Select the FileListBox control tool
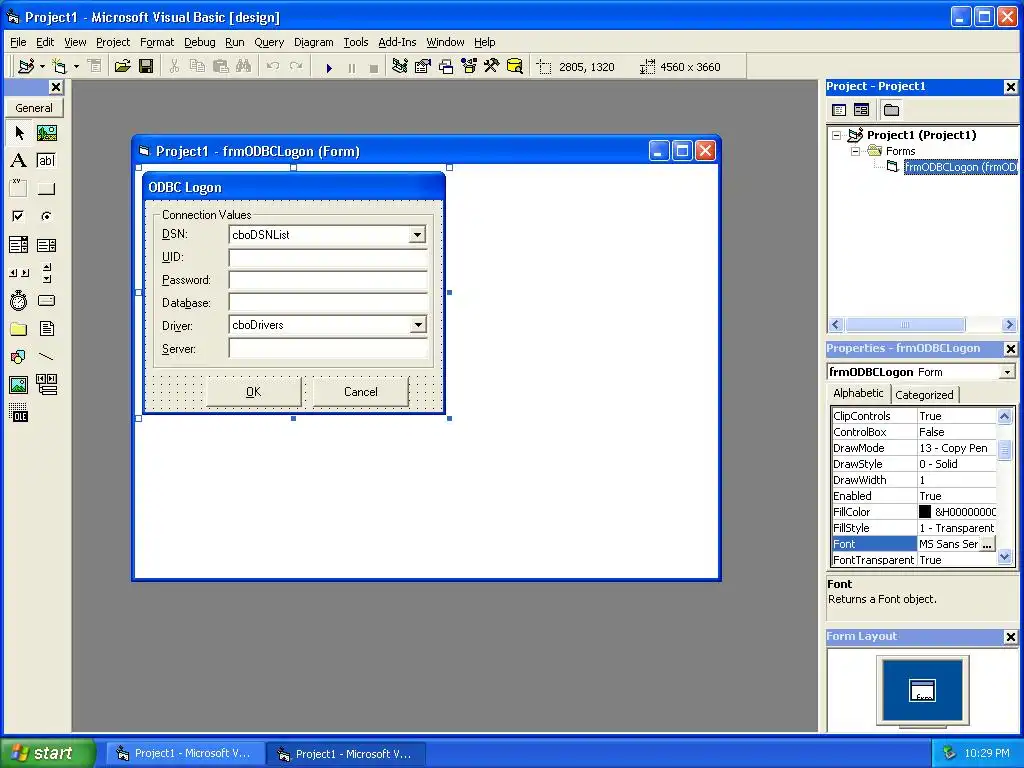This screenshot has height=768, width=1024. (x=46, y=328)
